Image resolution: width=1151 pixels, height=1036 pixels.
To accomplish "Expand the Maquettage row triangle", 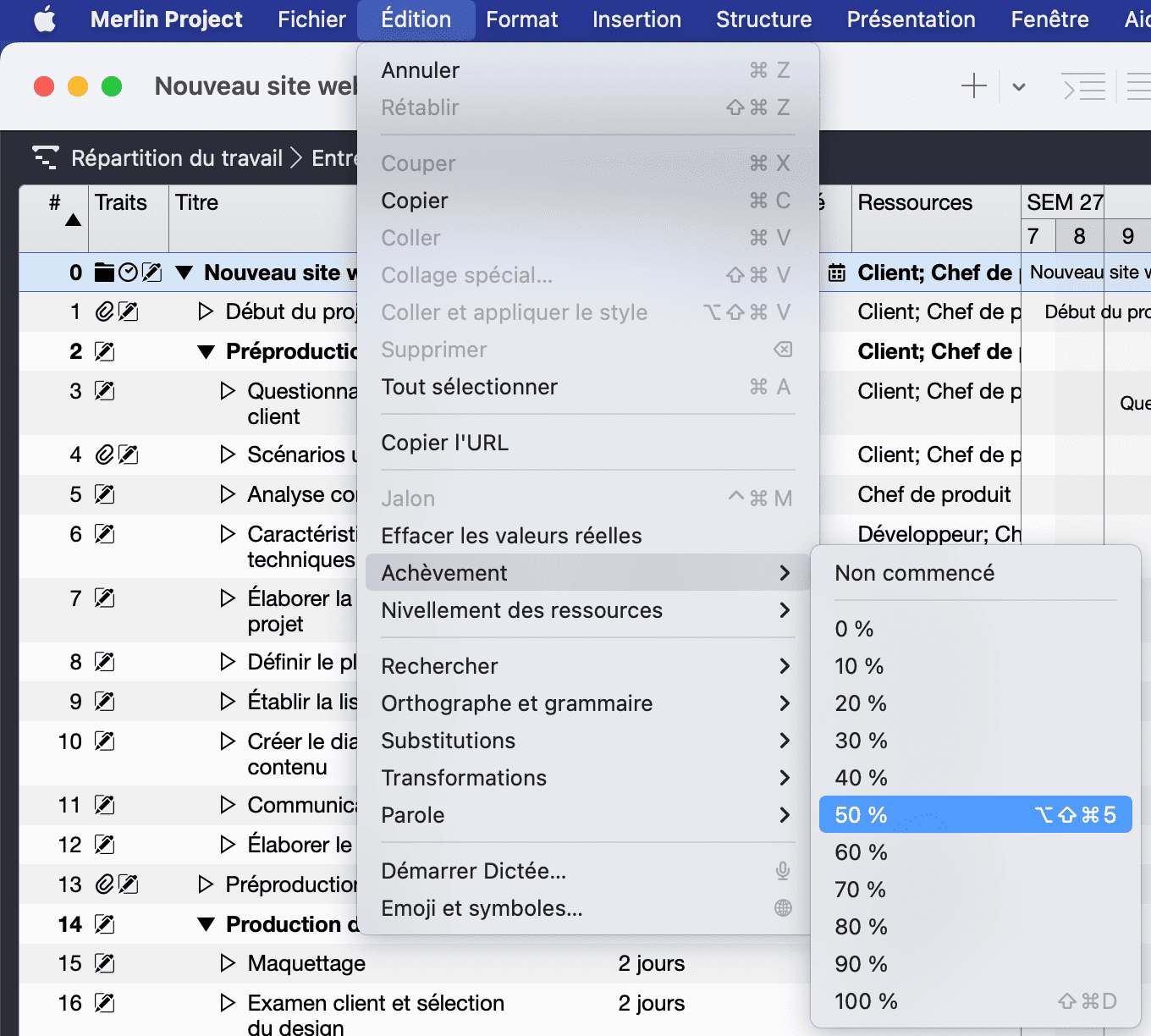I will 227,963.
